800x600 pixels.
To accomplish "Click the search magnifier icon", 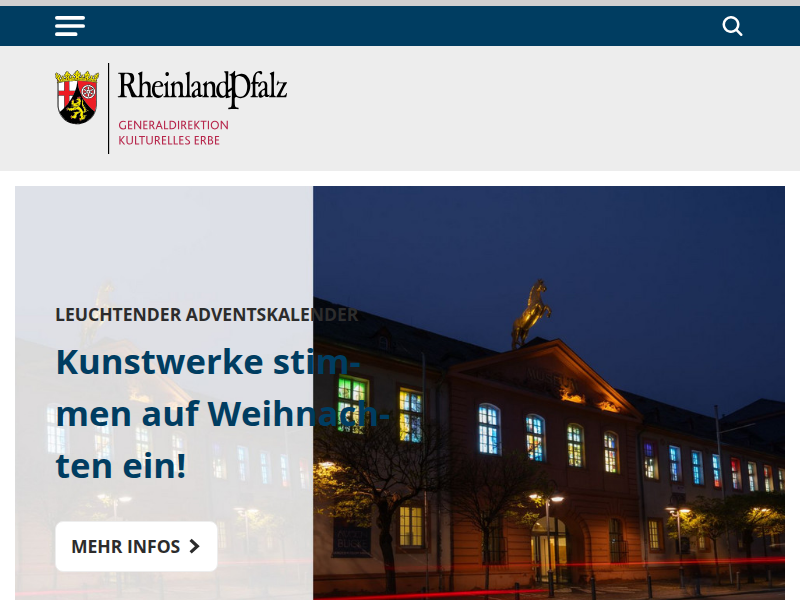I will click(x=732, y=26).
